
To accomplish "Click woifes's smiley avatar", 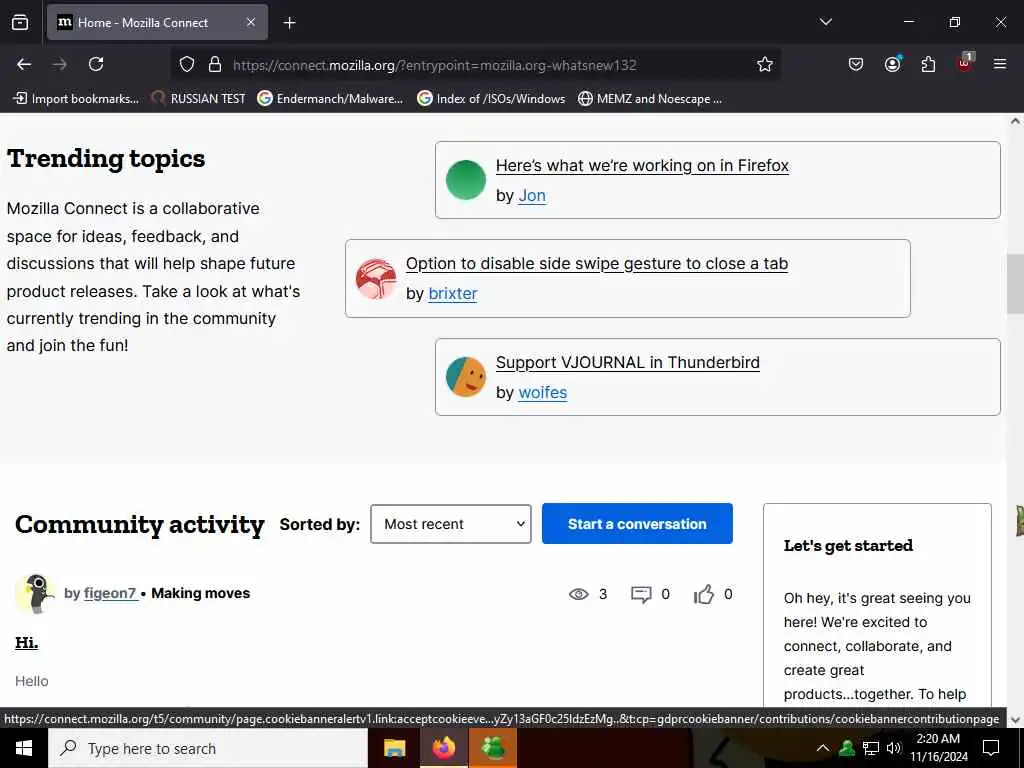I will 466,377.
